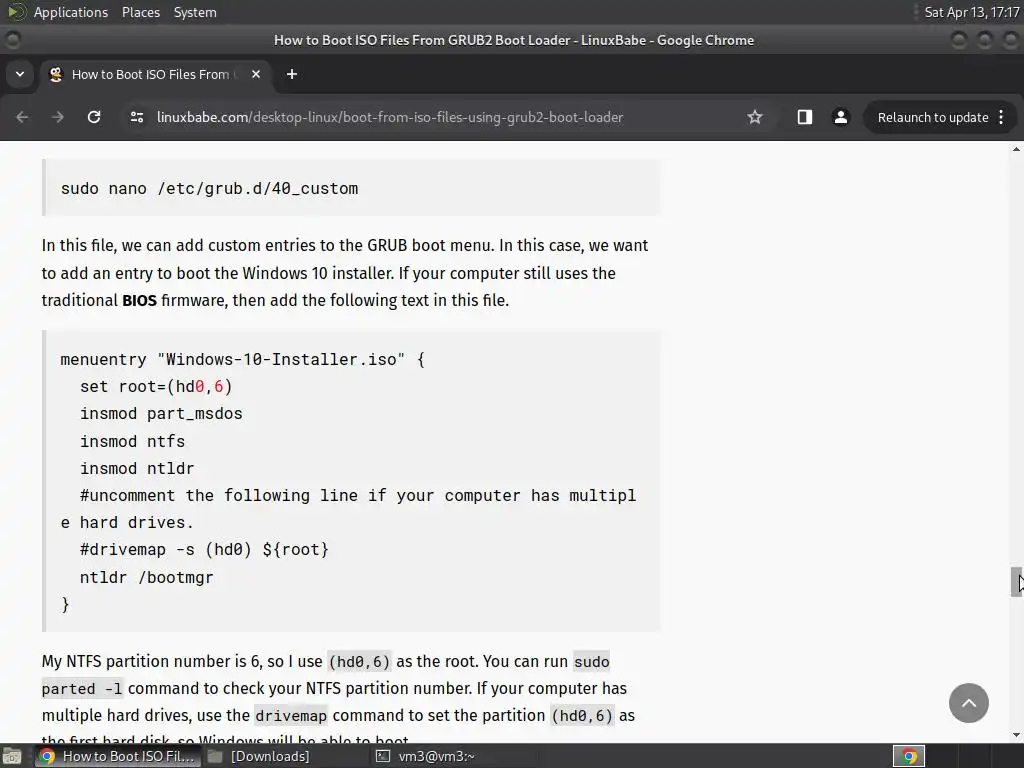Click the 'insmod ntfs' line
The width and height of the screenshot is (1024, 768).
pyautogui.click(x=132, y=441)
